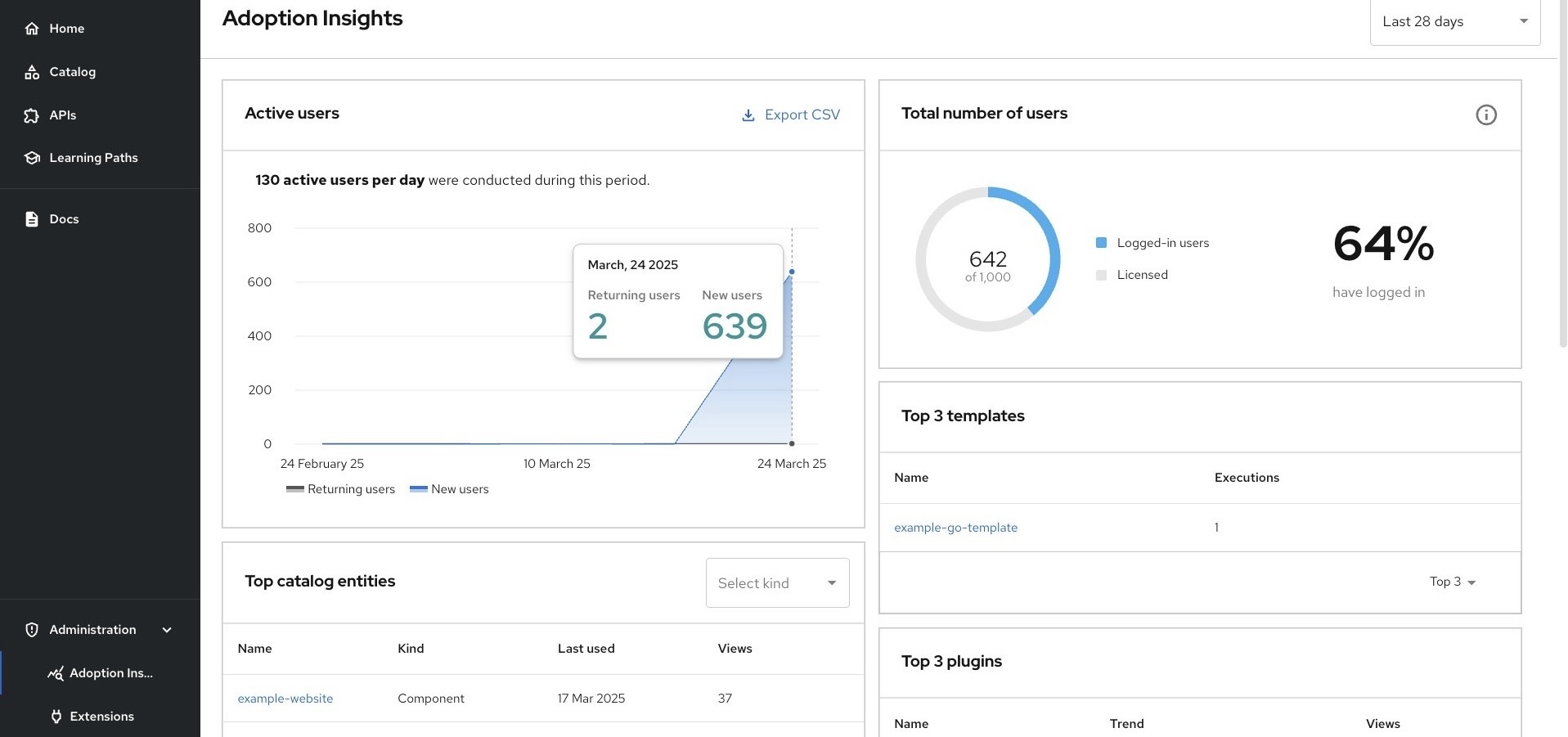Click the Administration shield icon
Image resolution: width=1568 pixels, height=737 pixels.
point(31,629)
